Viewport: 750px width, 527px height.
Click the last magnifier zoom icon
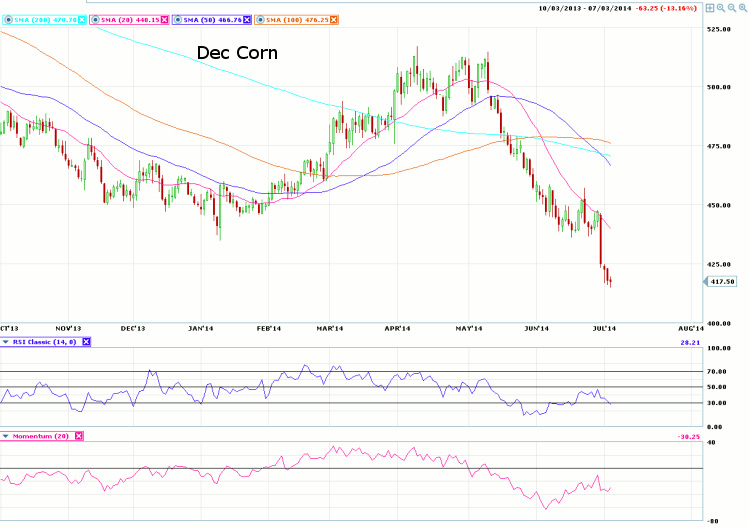[741, 7]
